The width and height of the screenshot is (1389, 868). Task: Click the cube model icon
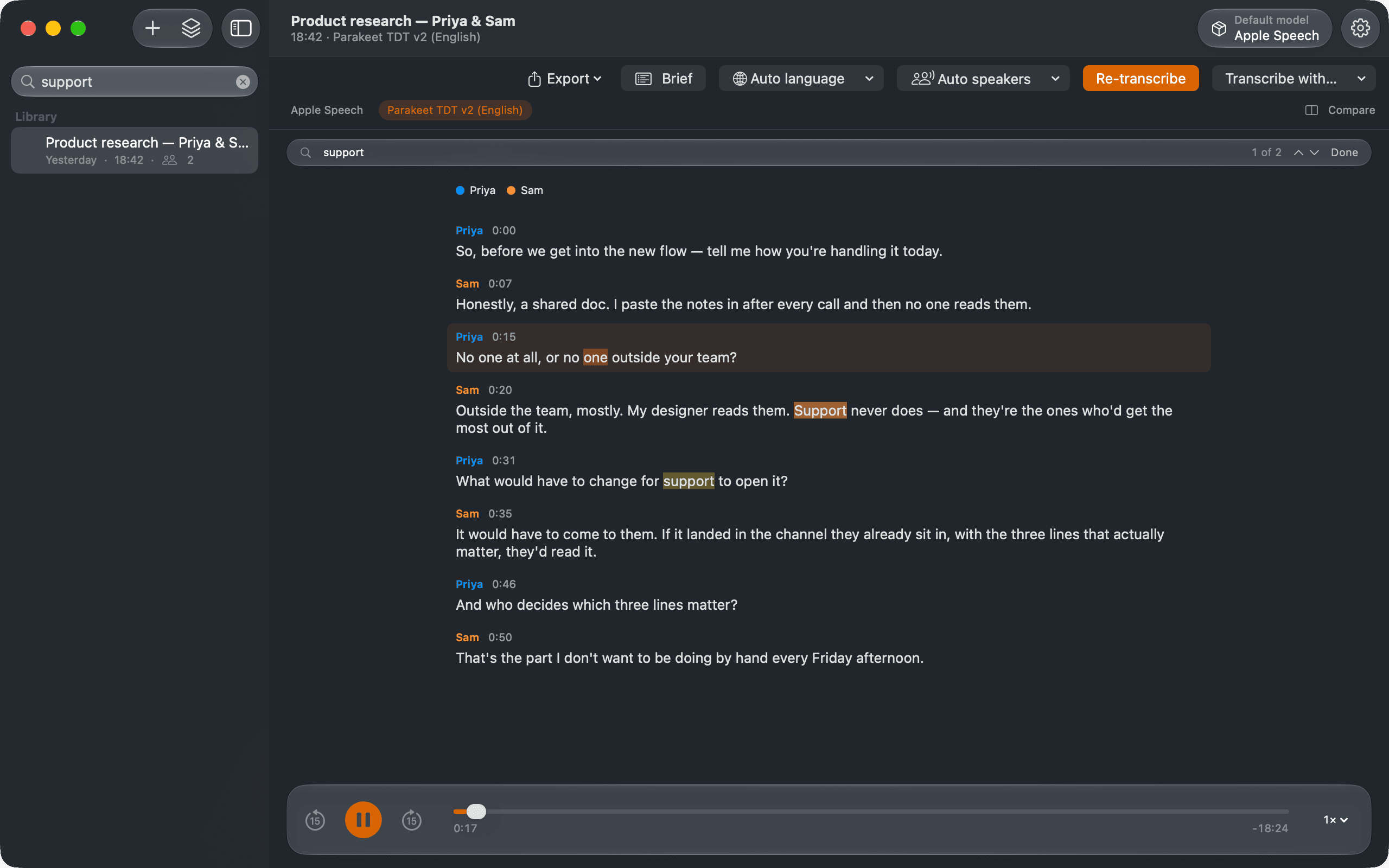coord(1219,28)
